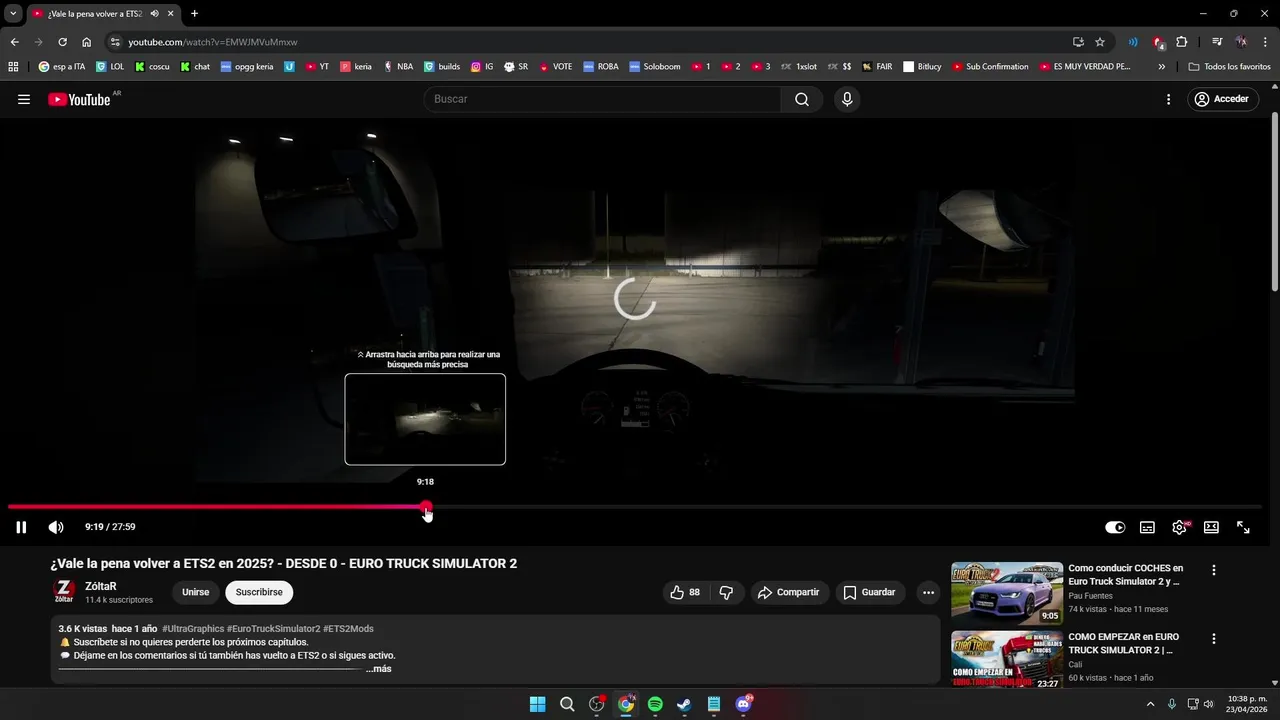Viewport: 1280px width, 720px height.
Task: Reload the page
Action: 62,42
